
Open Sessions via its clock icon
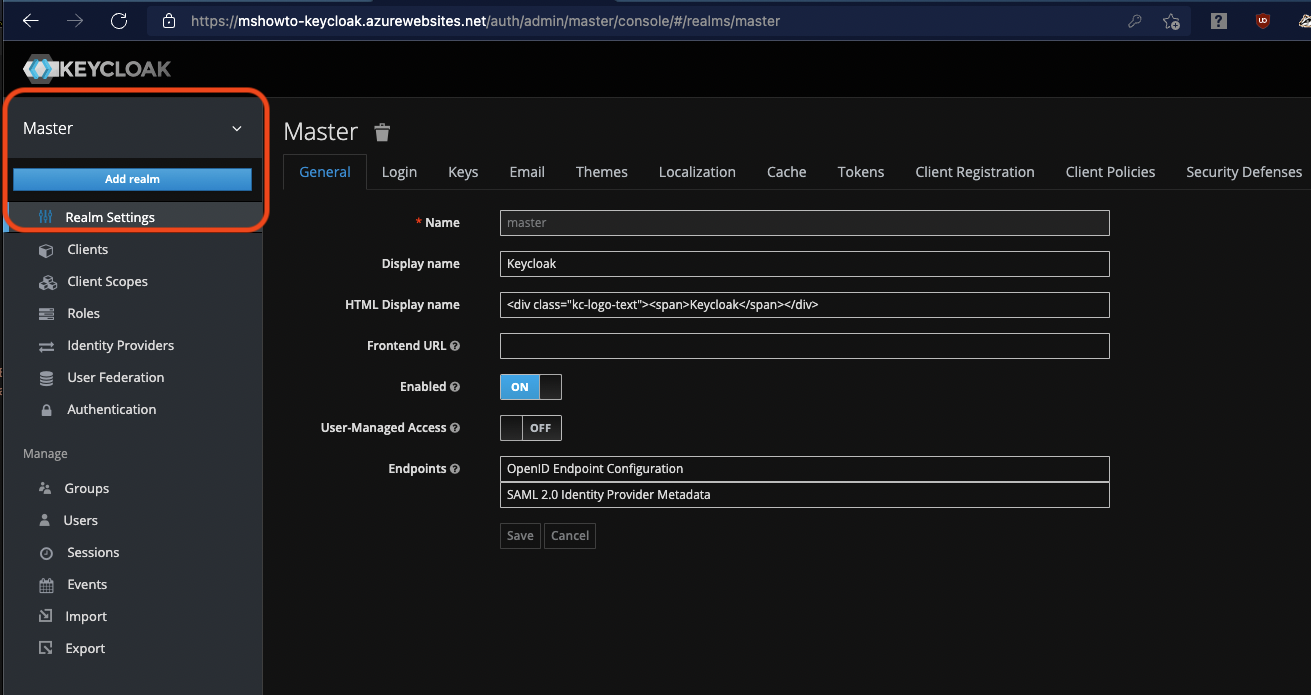46,553
